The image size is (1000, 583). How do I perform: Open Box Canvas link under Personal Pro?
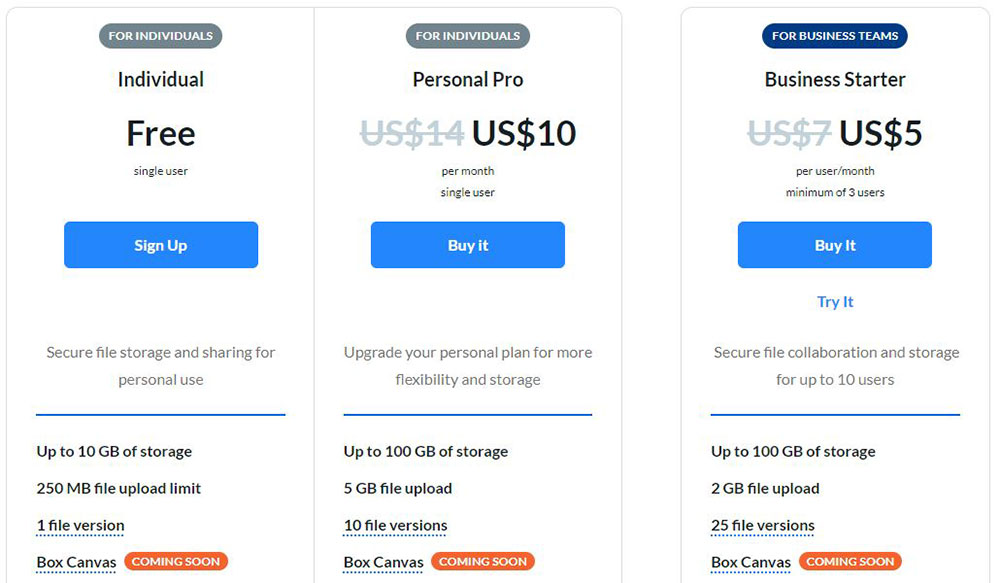pos(384,562)
